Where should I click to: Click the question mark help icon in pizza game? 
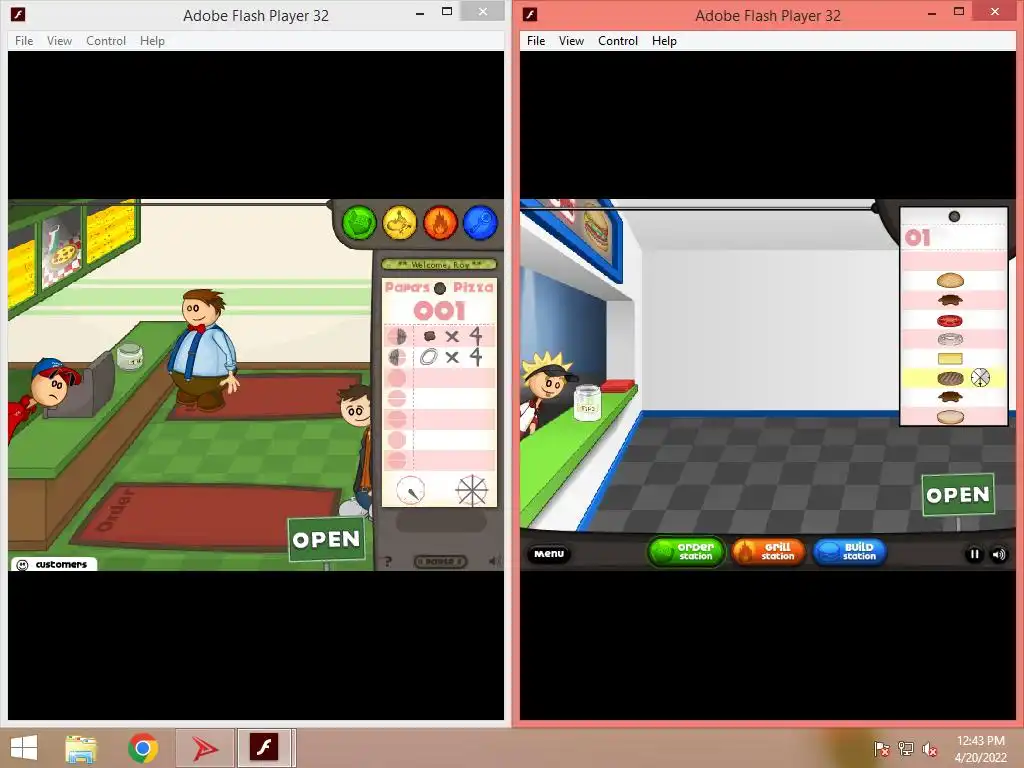pos(388,561)
